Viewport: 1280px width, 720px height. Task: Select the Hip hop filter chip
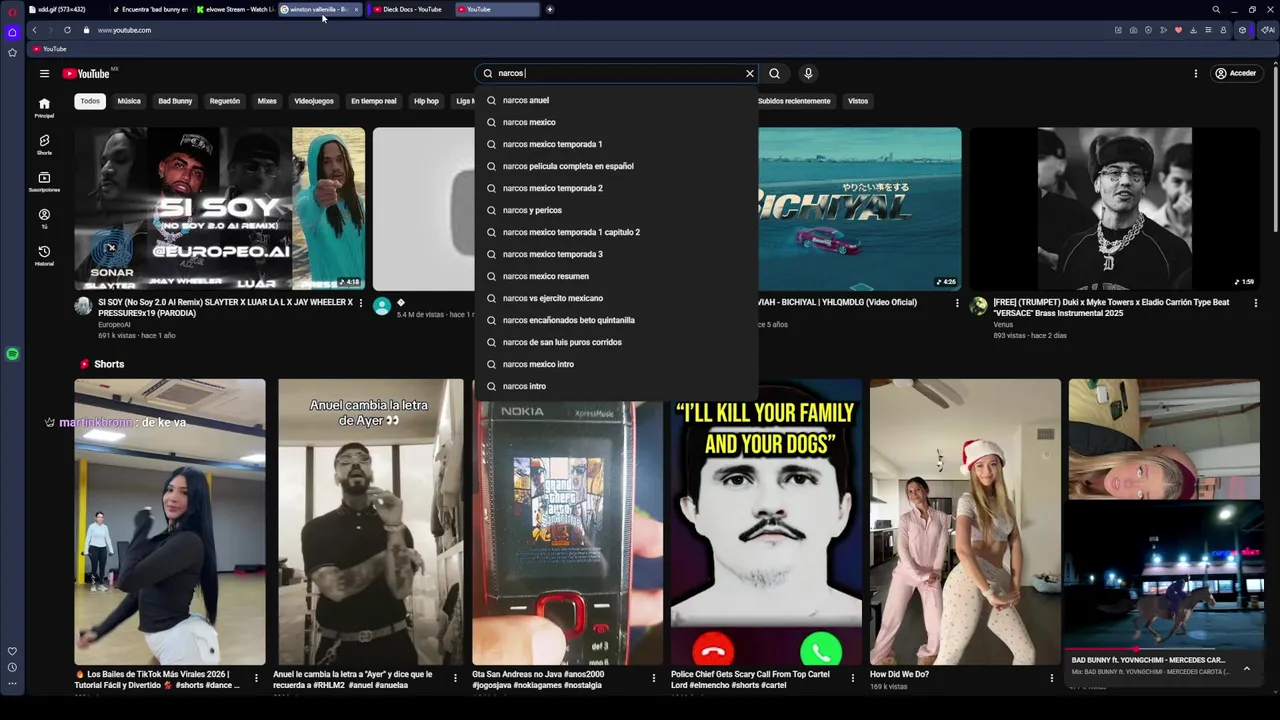426,101
